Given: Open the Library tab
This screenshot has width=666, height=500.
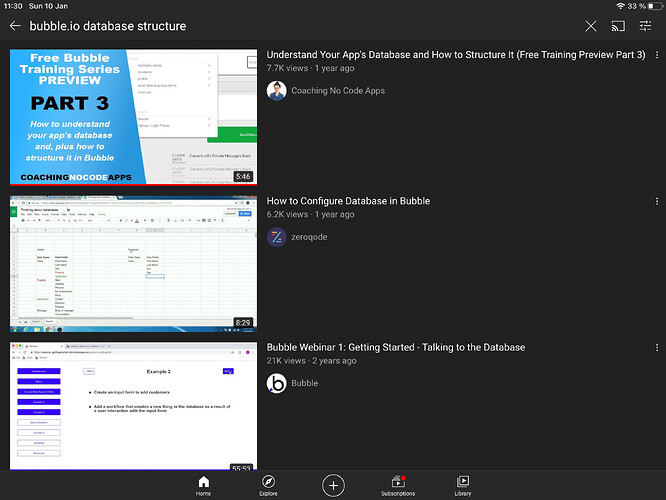Looking at the screenshot, I should tap(463, 486).
